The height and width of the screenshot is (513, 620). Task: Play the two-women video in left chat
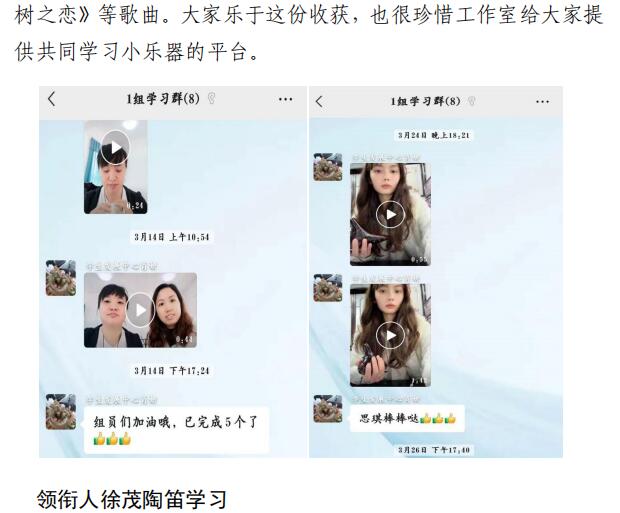[140, 310]
